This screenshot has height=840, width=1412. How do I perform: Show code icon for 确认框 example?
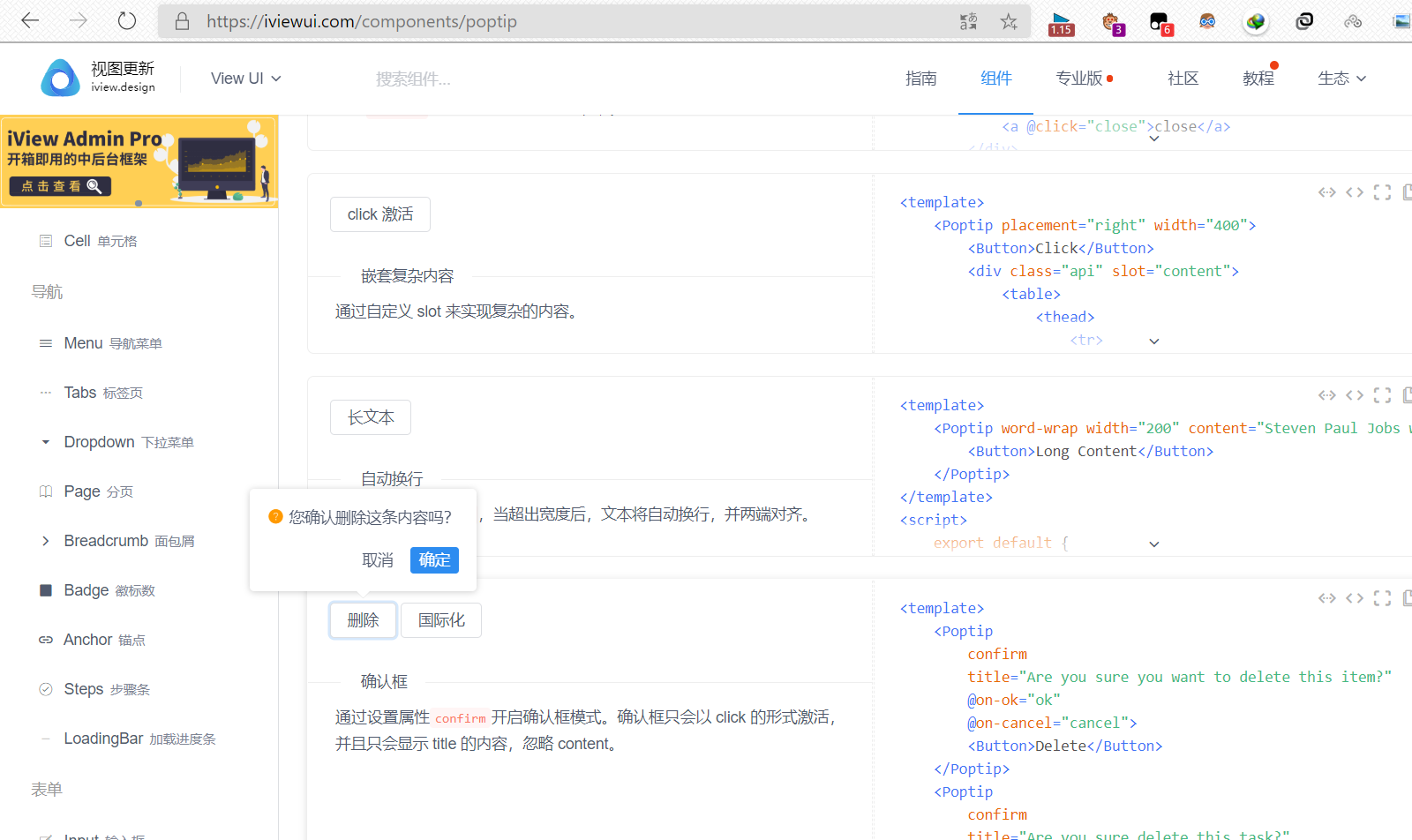point(1355,598)
